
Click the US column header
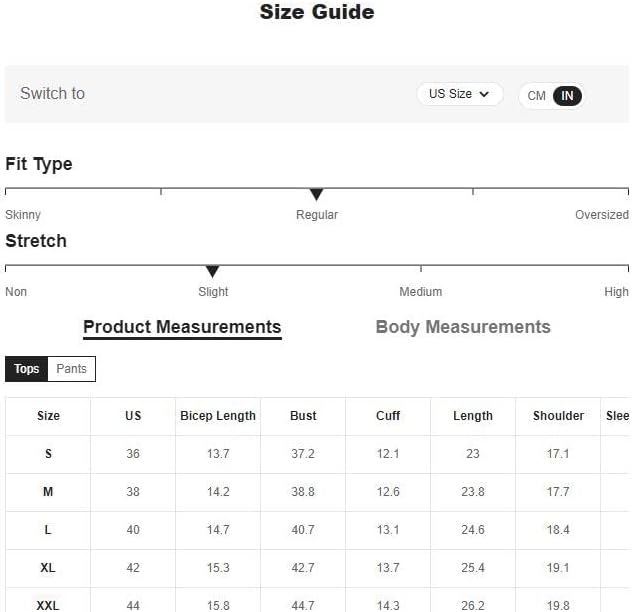click(x=133, y=416)
